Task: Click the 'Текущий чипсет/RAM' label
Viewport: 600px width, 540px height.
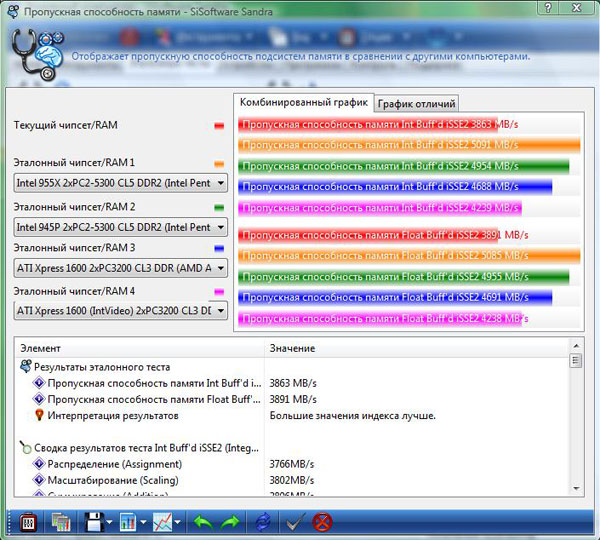Action: [x=65, y=125]
